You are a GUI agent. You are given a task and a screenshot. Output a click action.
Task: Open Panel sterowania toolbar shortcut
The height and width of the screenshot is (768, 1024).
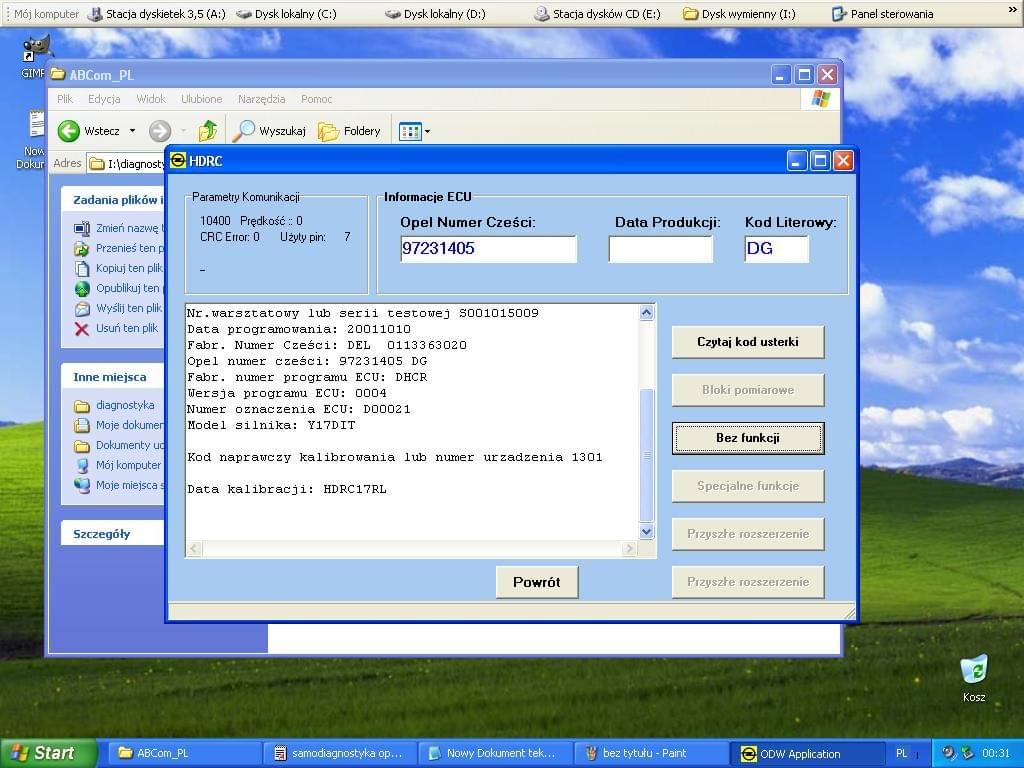pyautogui.click(x=882, y=14)
